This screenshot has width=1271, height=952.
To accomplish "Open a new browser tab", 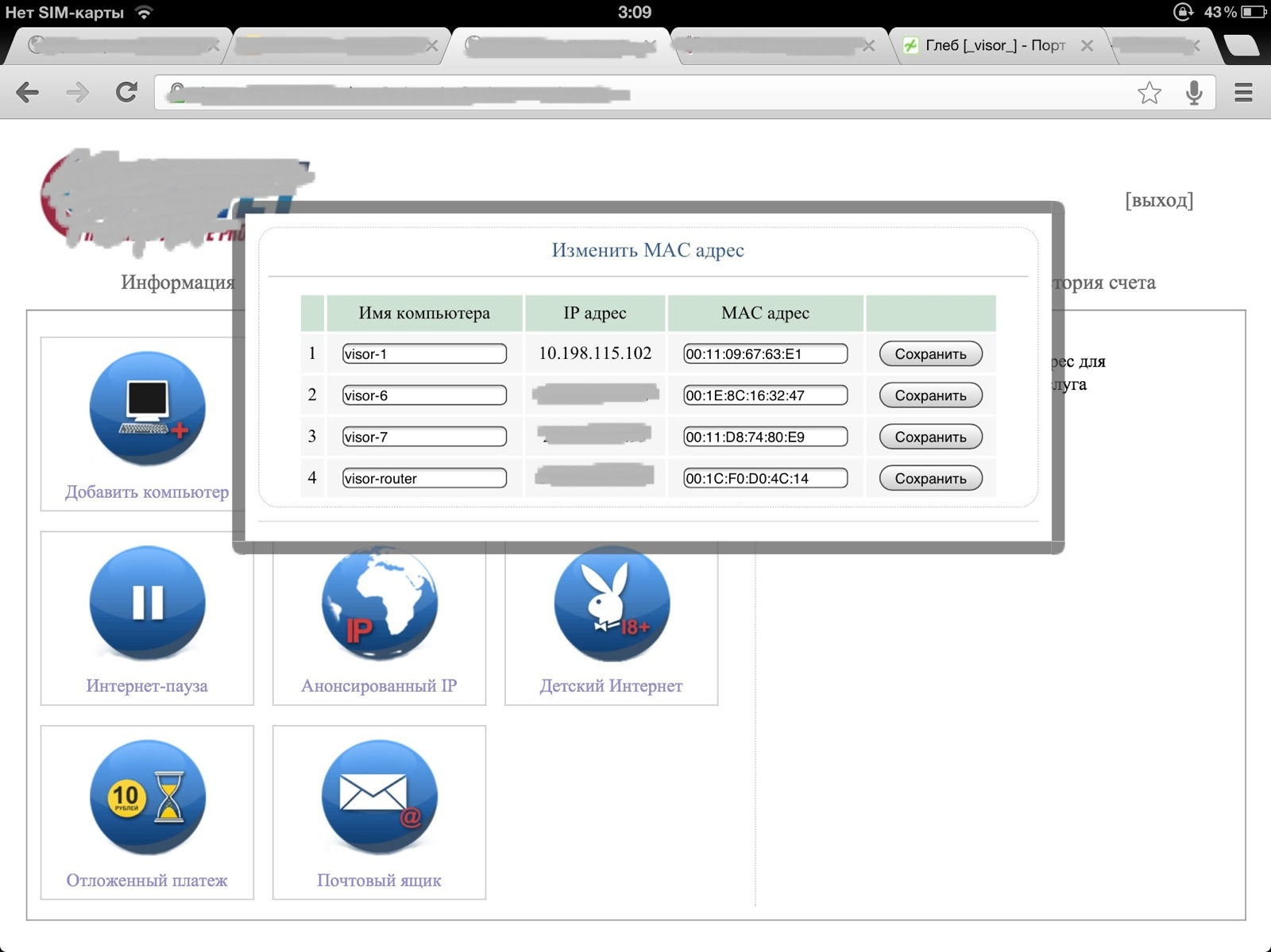I will coord(1240,46).
